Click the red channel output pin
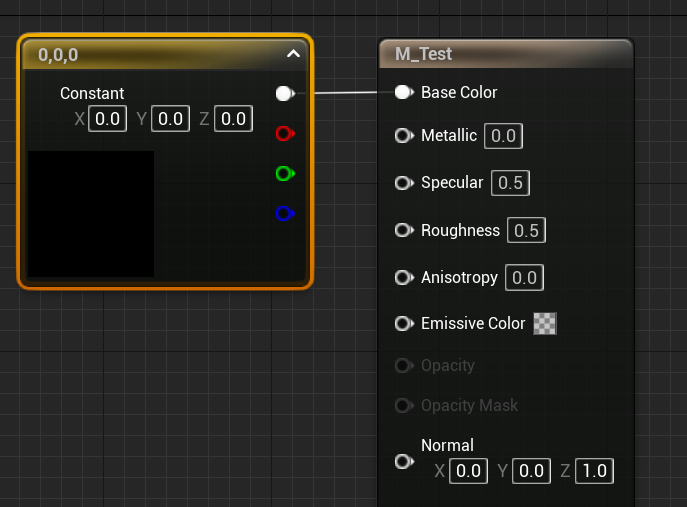 (x=285, y=133)
